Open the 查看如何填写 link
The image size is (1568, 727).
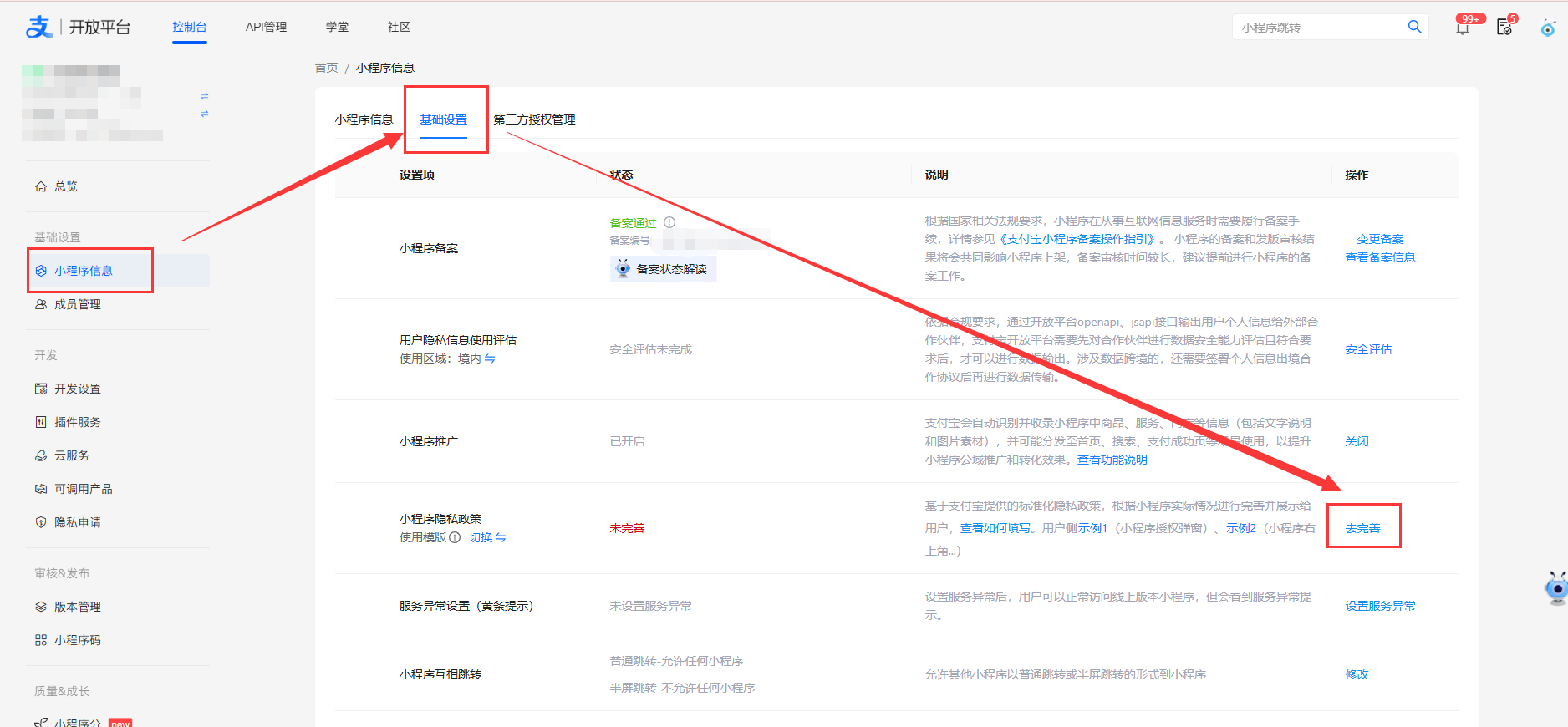pyautogui.click(x=995, y=528)
